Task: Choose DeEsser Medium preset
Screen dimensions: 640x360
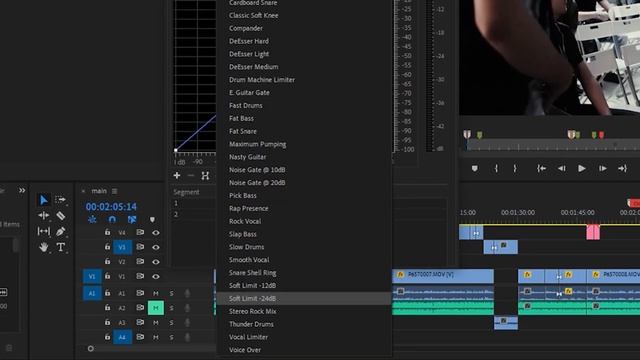Action: 253,67
